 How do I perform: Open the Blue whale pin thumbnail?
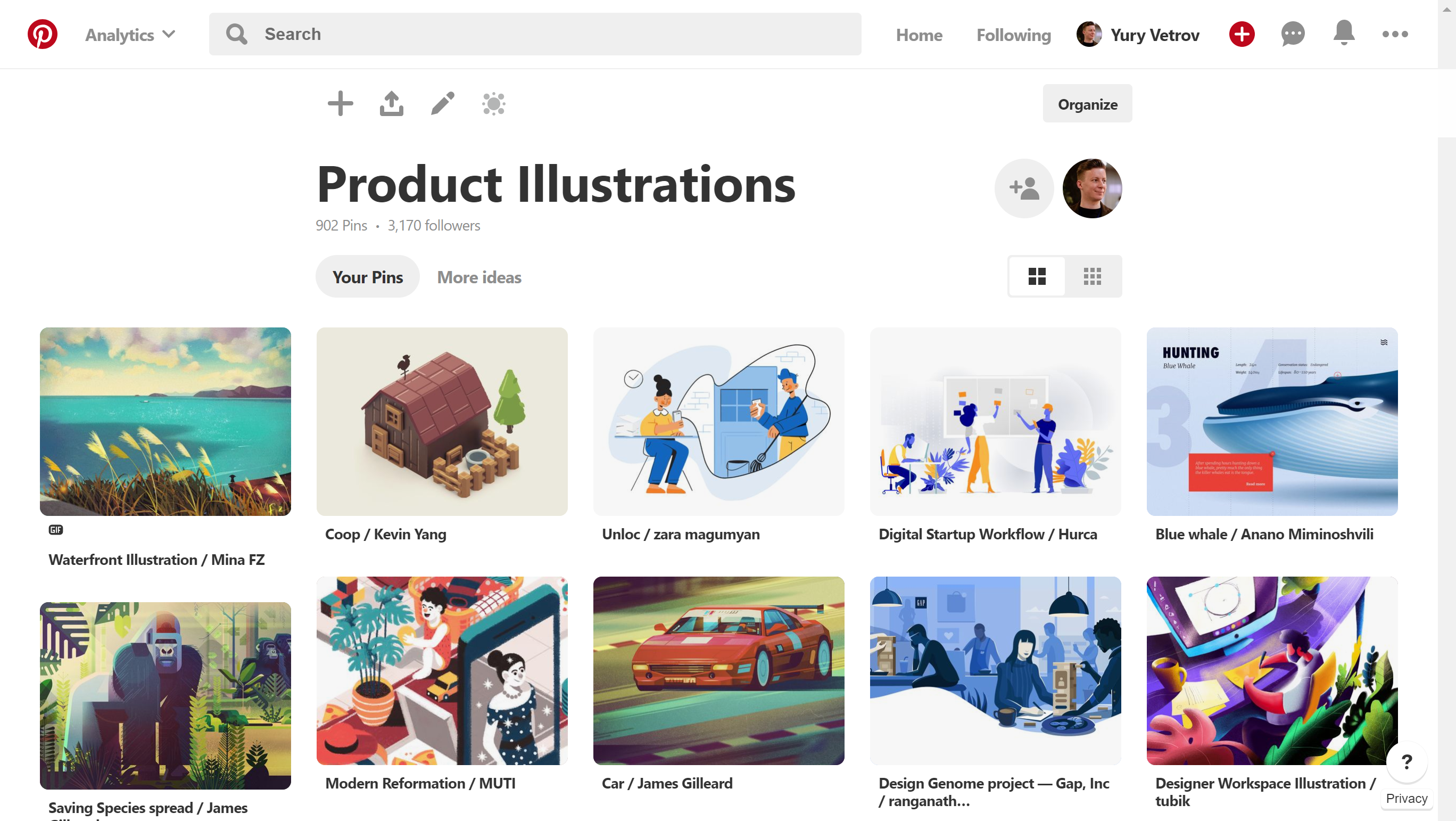click(1272, 421)
